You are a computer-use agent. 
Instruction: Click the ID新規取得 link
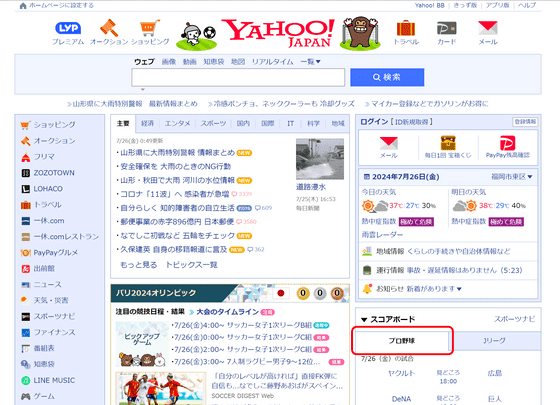pyautogui.click(x=412, y=122)
